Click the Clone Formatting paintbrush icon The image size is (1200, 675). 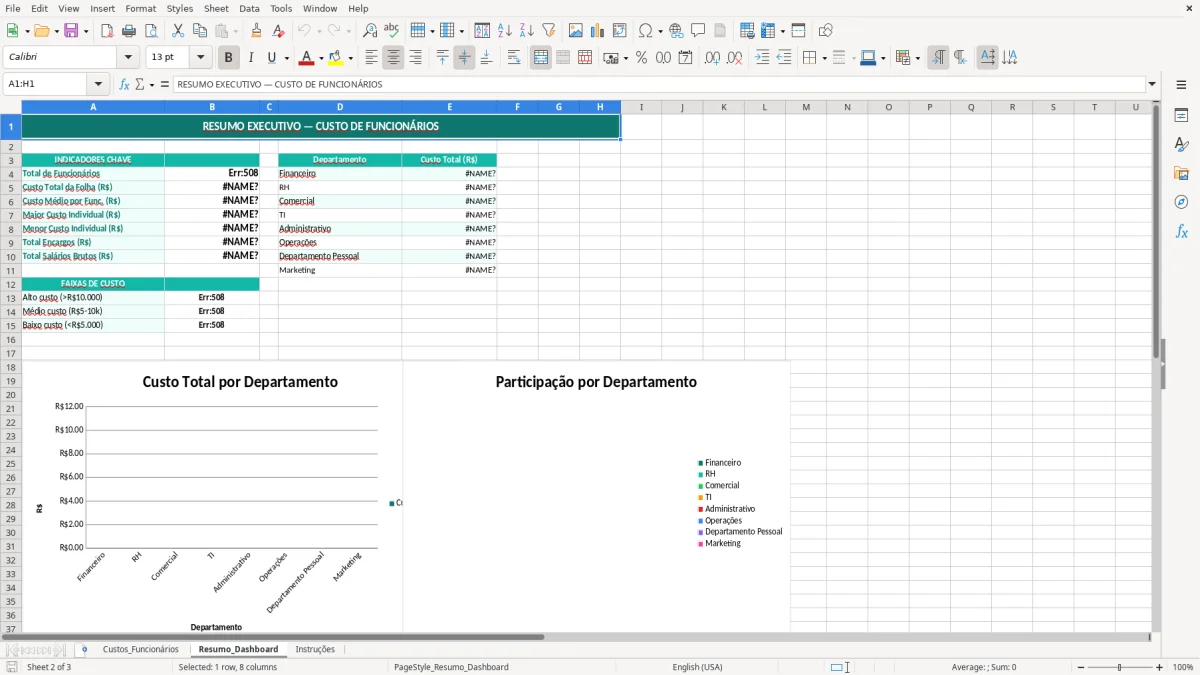click(256, 31)
